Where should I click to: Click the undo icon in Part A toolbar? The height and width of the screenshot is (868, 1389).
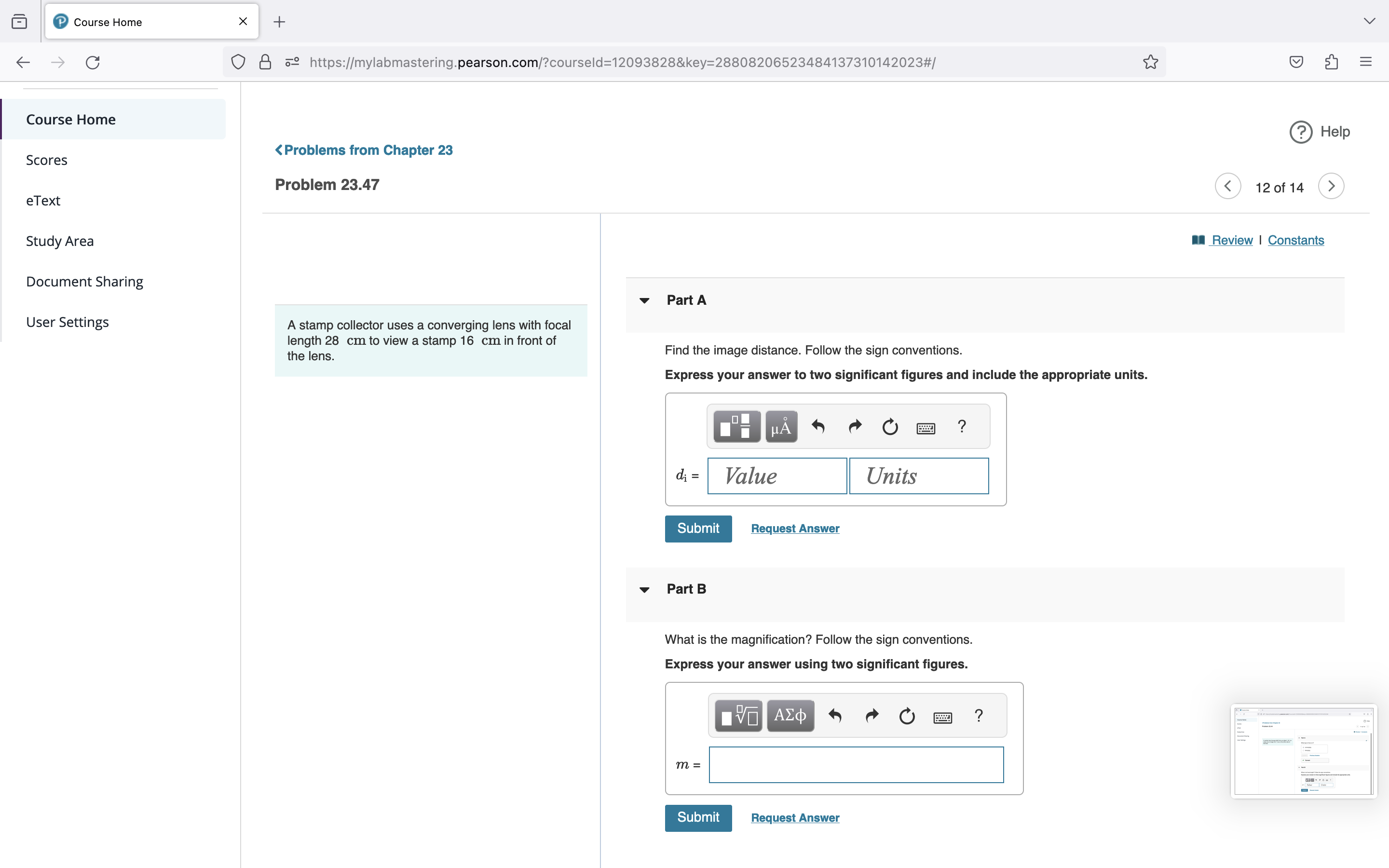tap(817, 426)
